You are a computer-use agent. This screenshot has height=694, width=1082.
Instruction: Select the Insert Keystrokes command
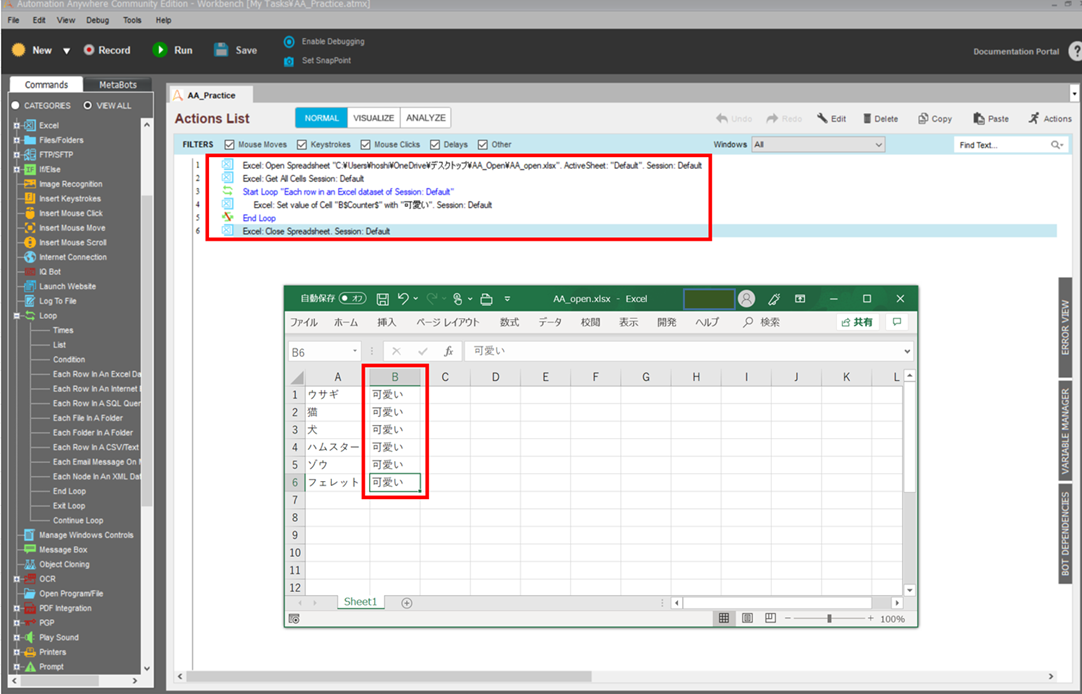69,199
